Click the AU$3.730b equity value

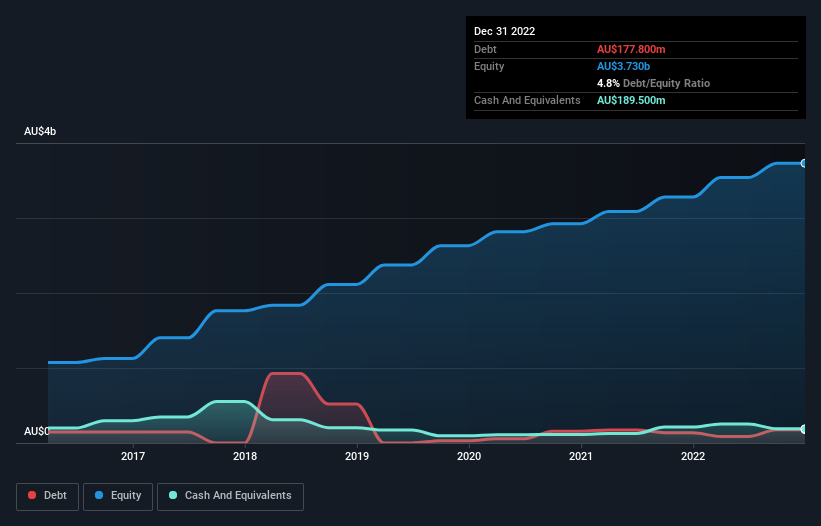[623, 66]
